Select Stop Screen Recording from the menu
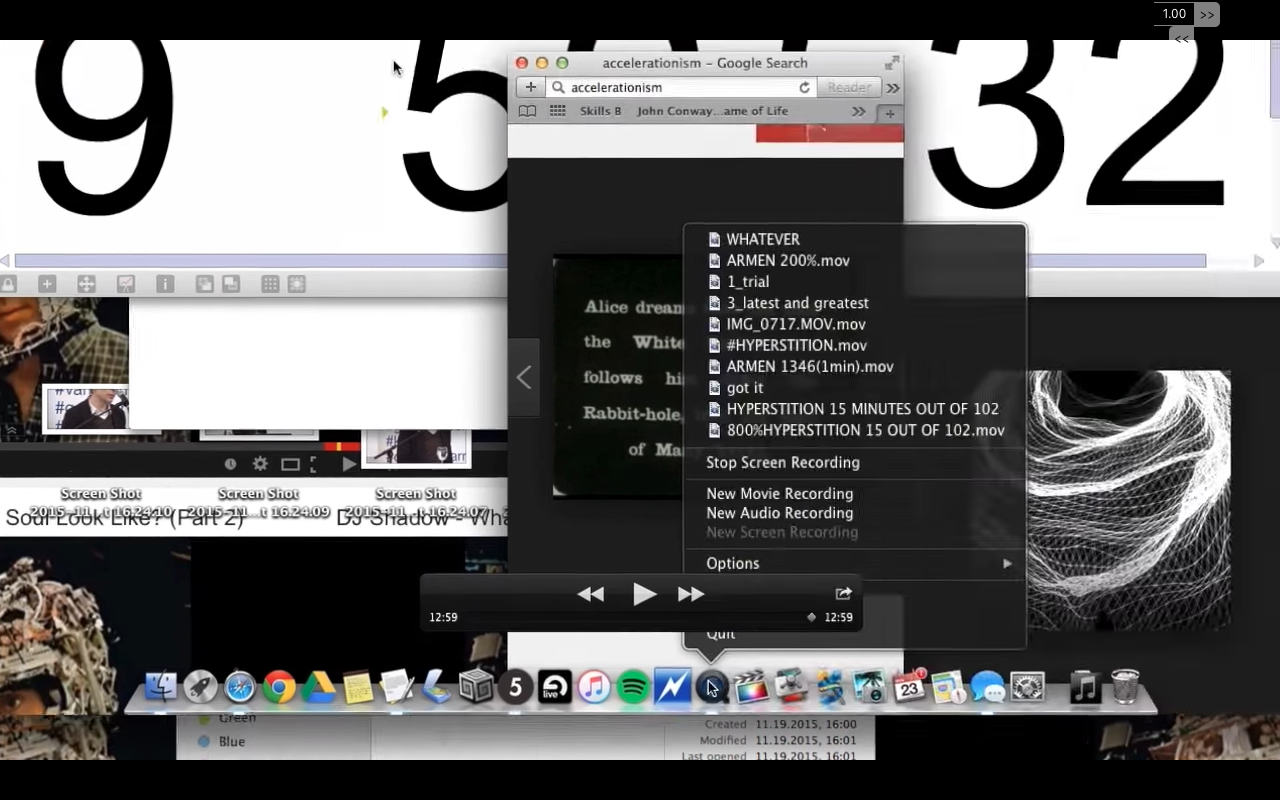 click(783, 462)
